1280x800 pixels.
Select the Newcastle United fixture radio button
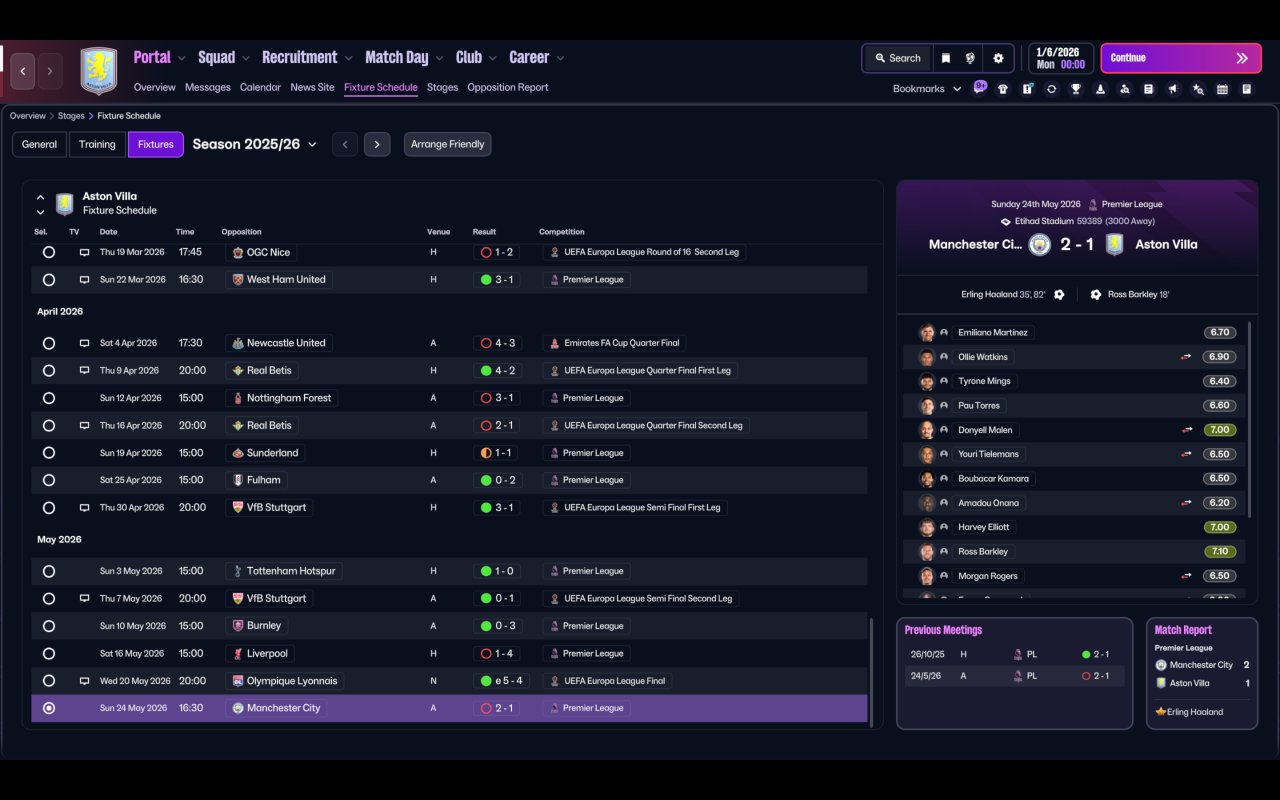coord(48,343)
